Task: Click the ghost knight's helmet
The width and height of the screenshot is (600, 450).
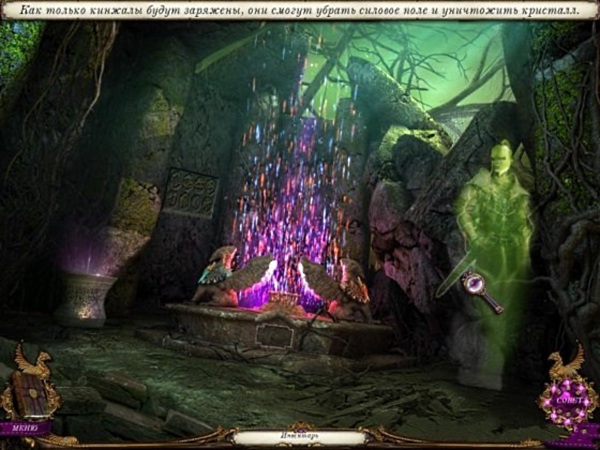Action: (x=502, y=157)
